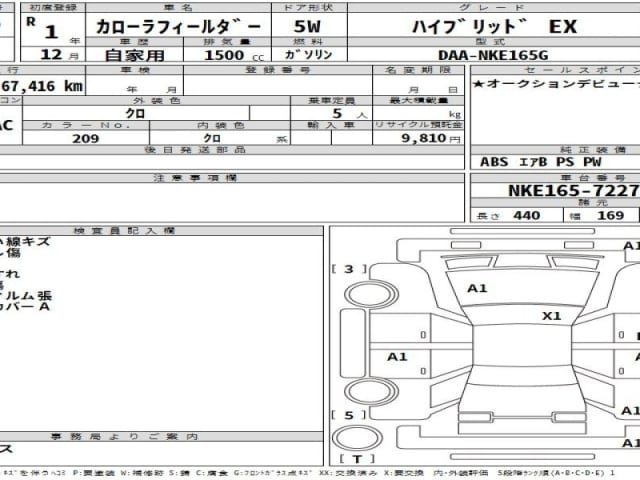Click the ★オークションデビュー sales point

coord(556,84)
